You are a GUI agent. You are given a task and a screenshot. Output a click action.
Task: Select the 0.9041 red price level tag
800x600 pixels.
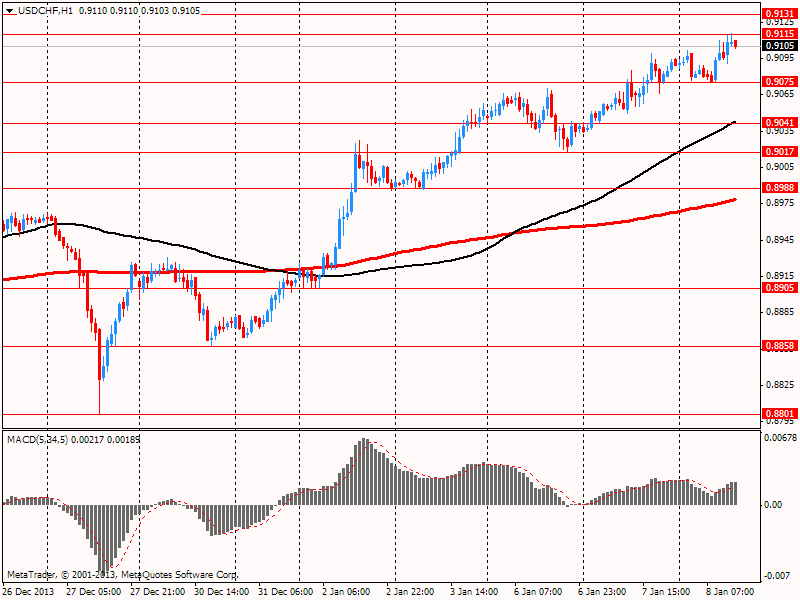(778, 123)
